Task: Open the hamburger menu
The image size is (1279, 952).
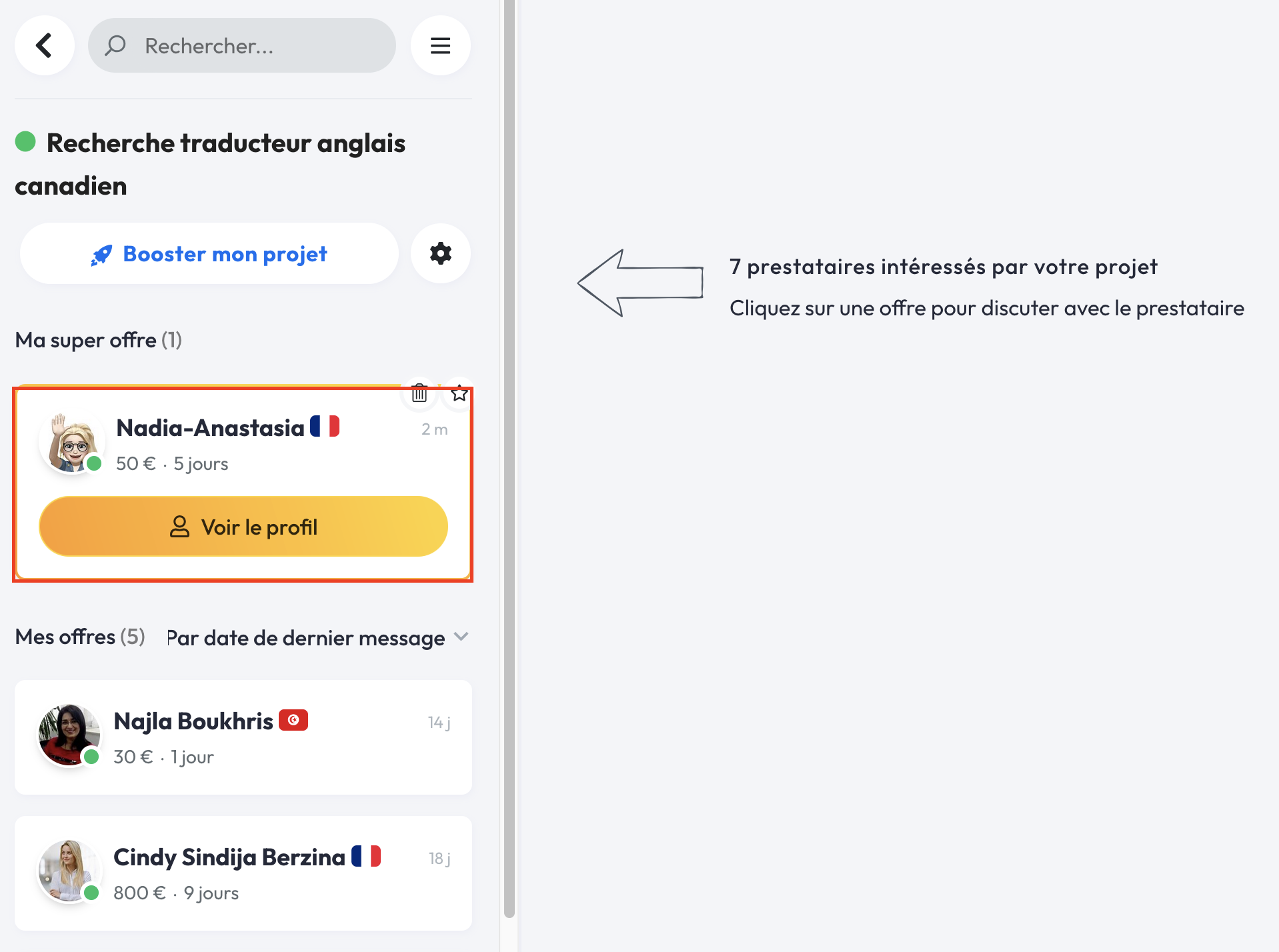Action: (440, 45)
